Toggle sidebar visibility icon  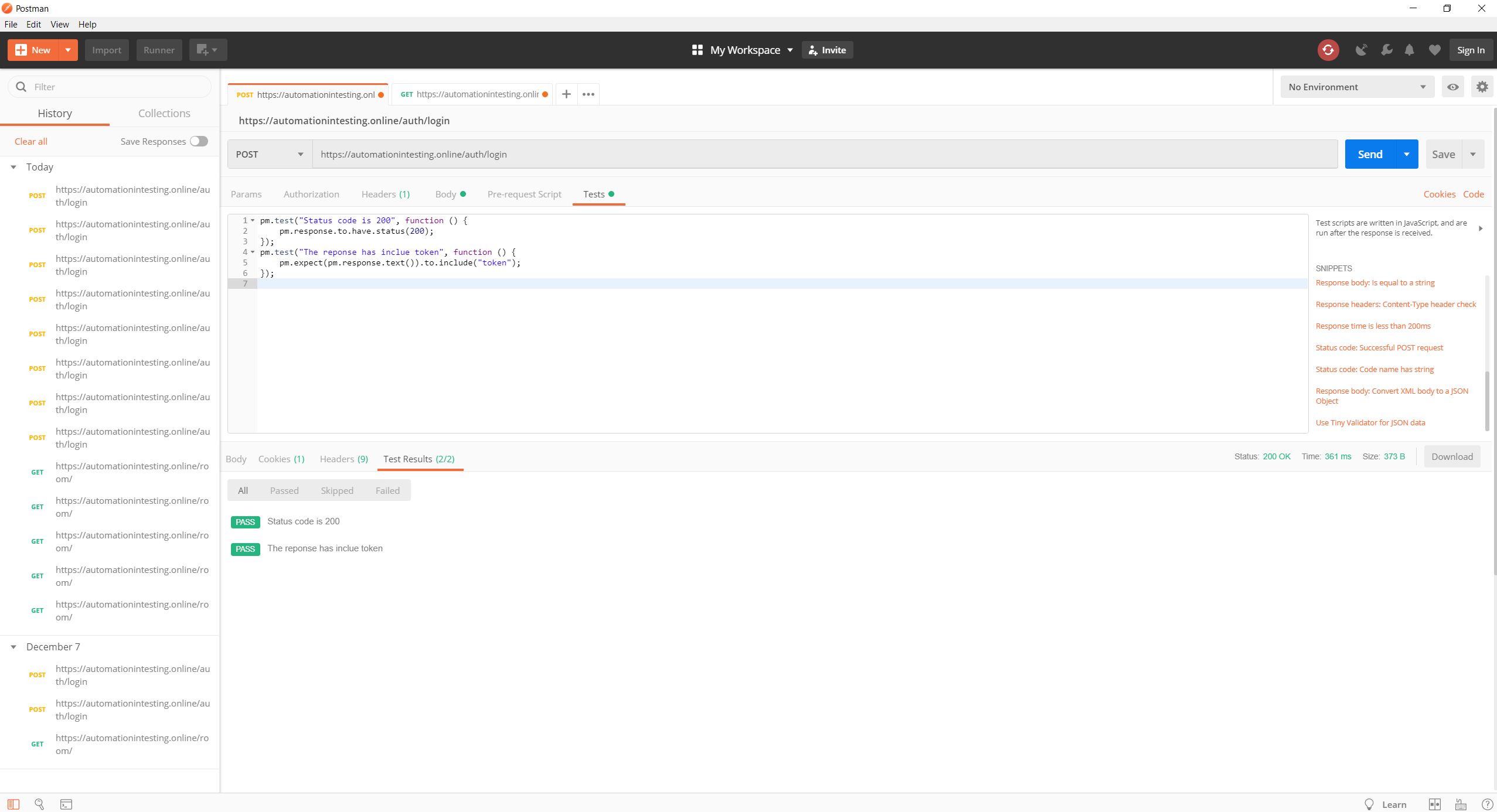click(x=13, y=804)
